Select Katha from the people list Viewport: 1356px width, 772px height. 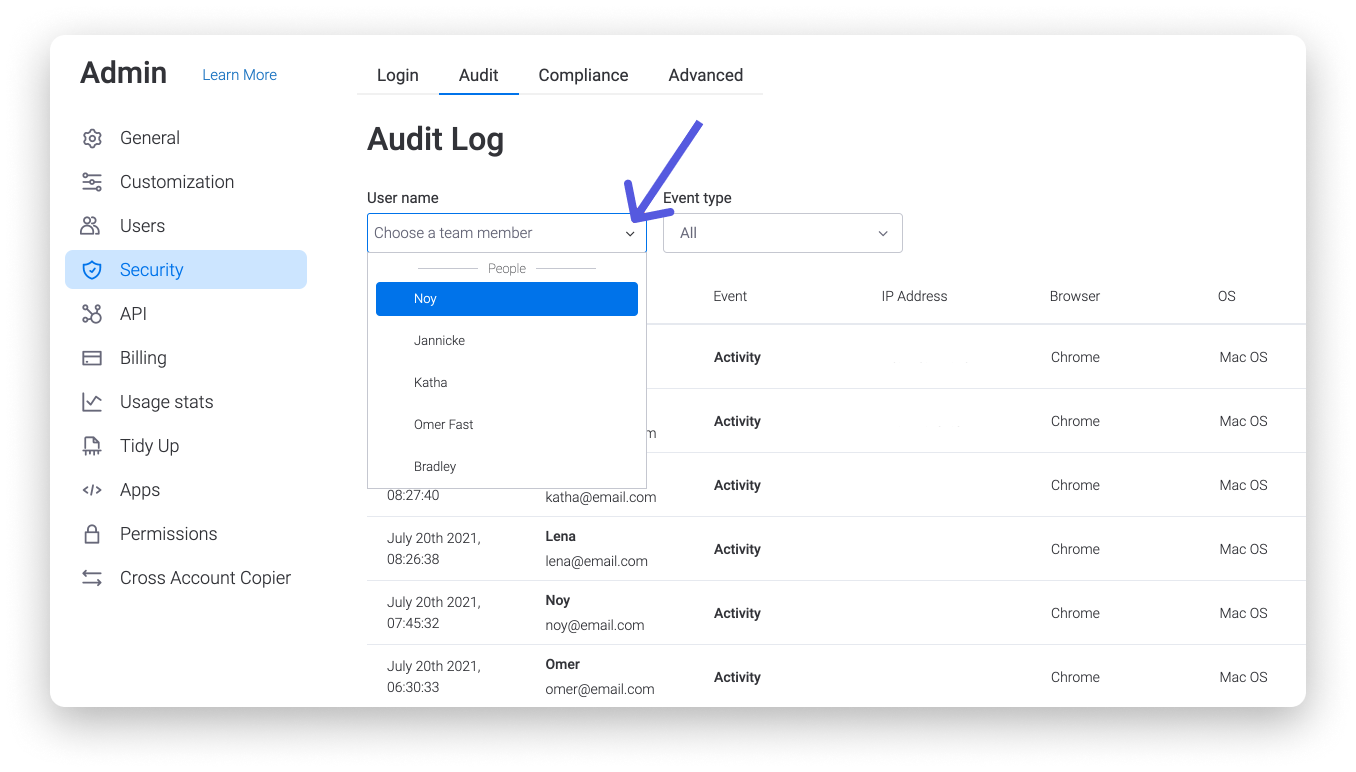pos(507,383)
